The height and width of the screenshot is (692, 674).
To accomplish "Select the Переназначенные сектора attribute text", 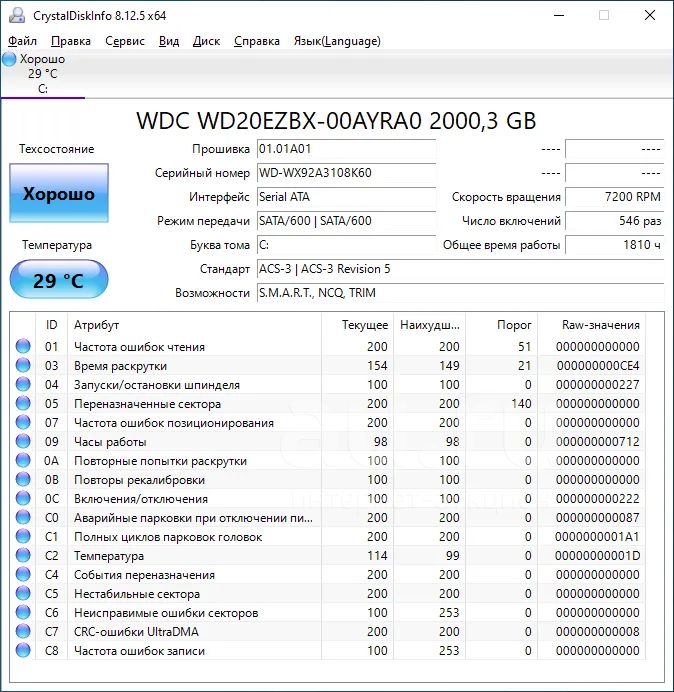I will click(147, 404).
